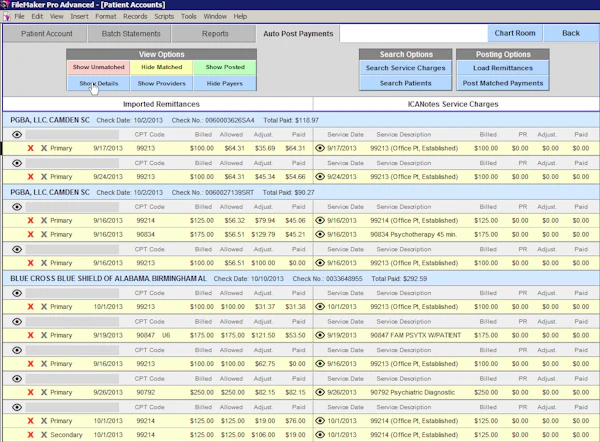Click gray X on the 10/1/2013 99213 row

tap(44, 307)
